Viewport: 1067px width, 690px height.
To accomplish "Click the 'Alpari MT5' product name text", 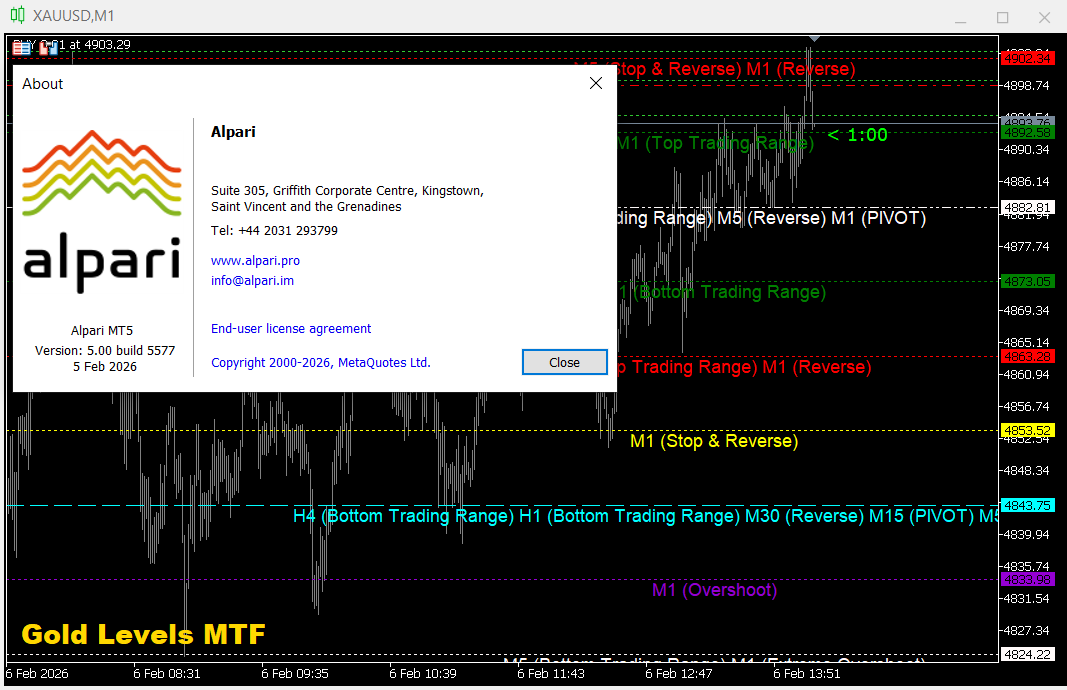I will pyautogui.click(x=102, y=331).
